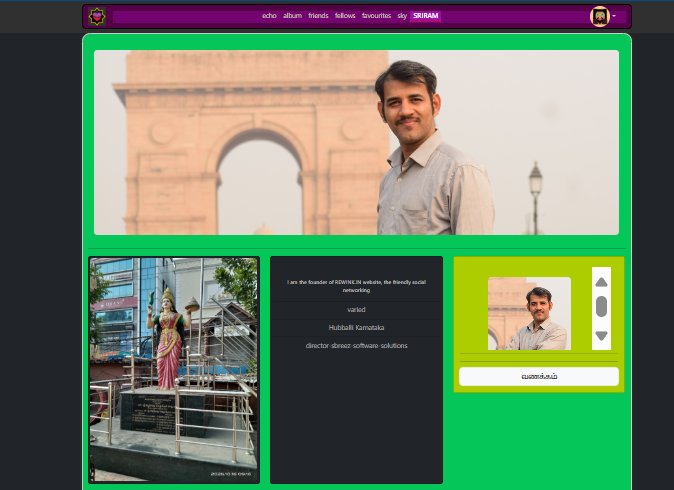Open favourites from the top navigation
The width and height of the screenshot is (674, 490).
click(377, 16)
